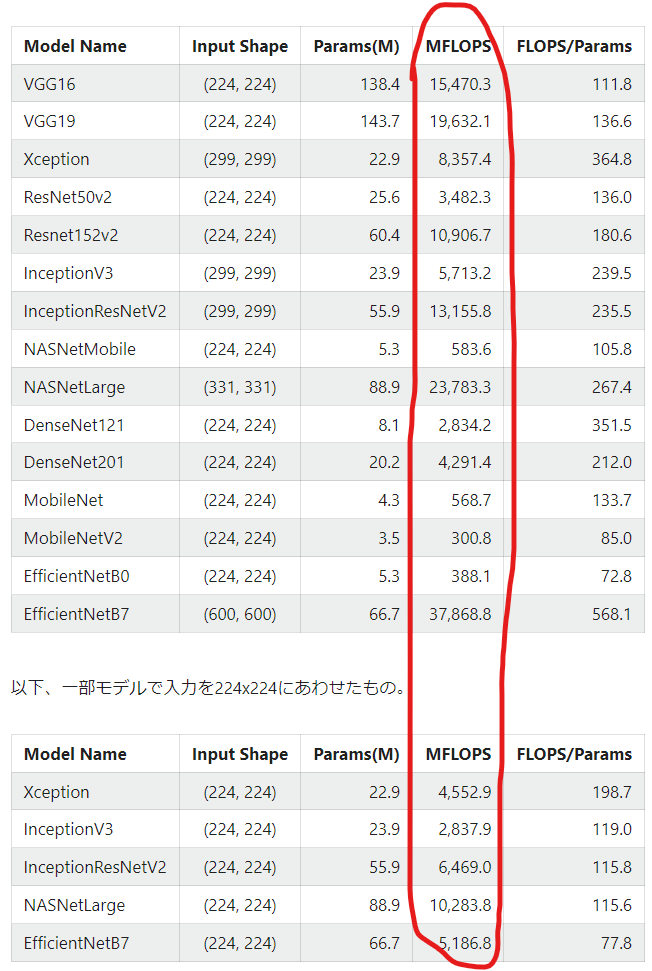Click DenseNet201's FLOPS/Params value 212.0

tap(612, 463)
